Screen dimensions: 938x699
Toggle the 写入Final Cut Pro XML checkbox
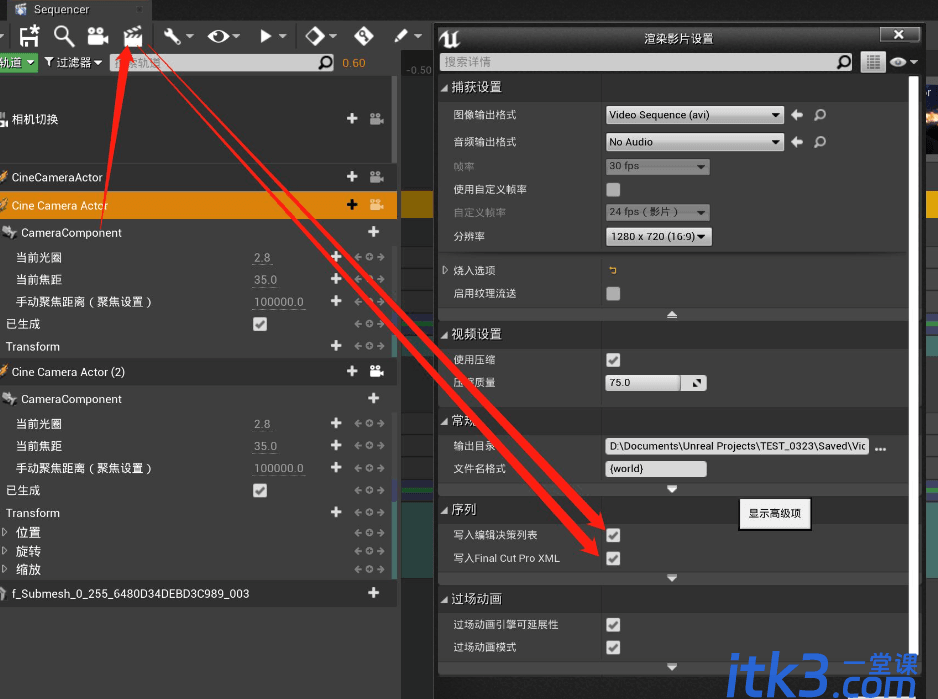tap(613, 558)
